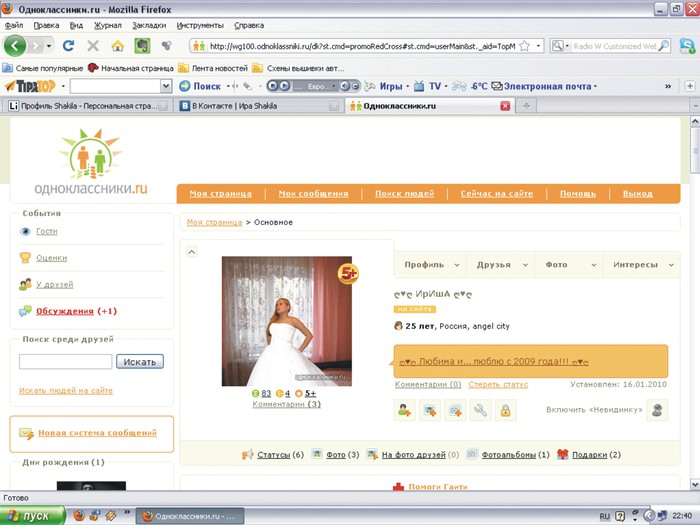Click the Windows пуск Start button
Screen dimensions: 700x525
click(32, 516)
